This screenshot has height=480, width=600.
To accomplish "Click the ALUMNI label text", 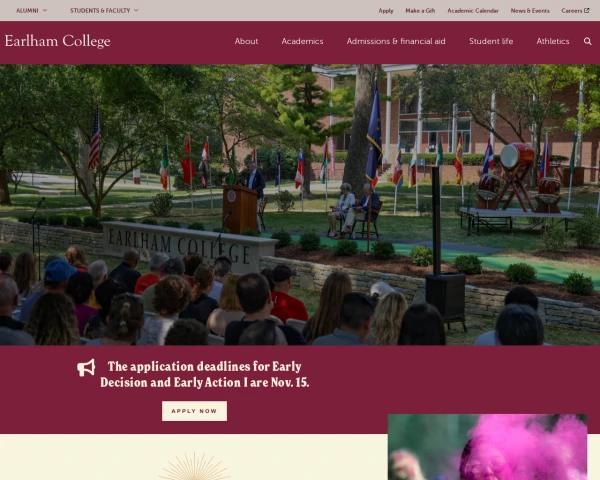I will coord(27,11).
